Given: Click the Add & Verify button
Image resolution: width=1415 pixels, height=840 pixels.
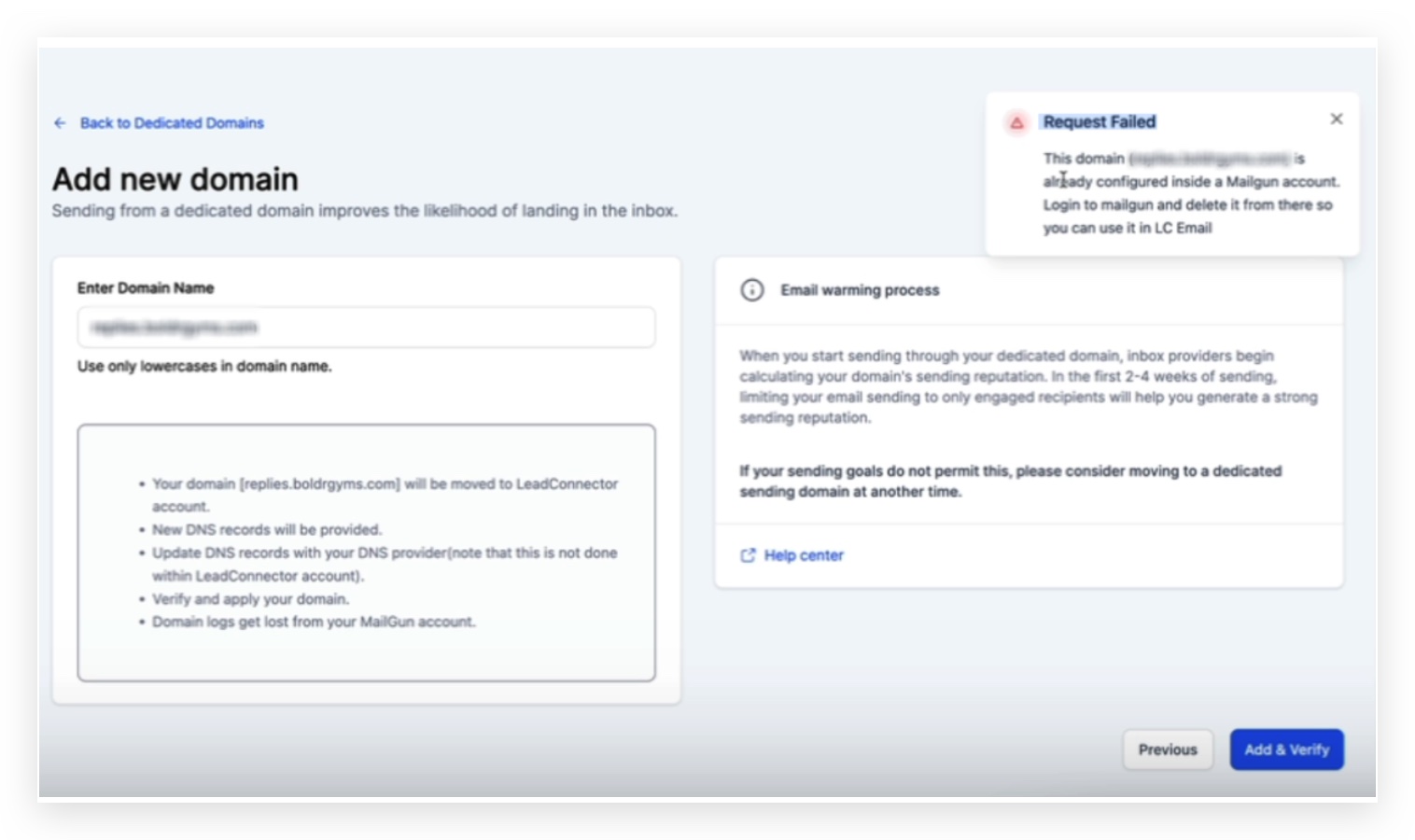Looking at the screenshot, I should (x=1286, y=749).
